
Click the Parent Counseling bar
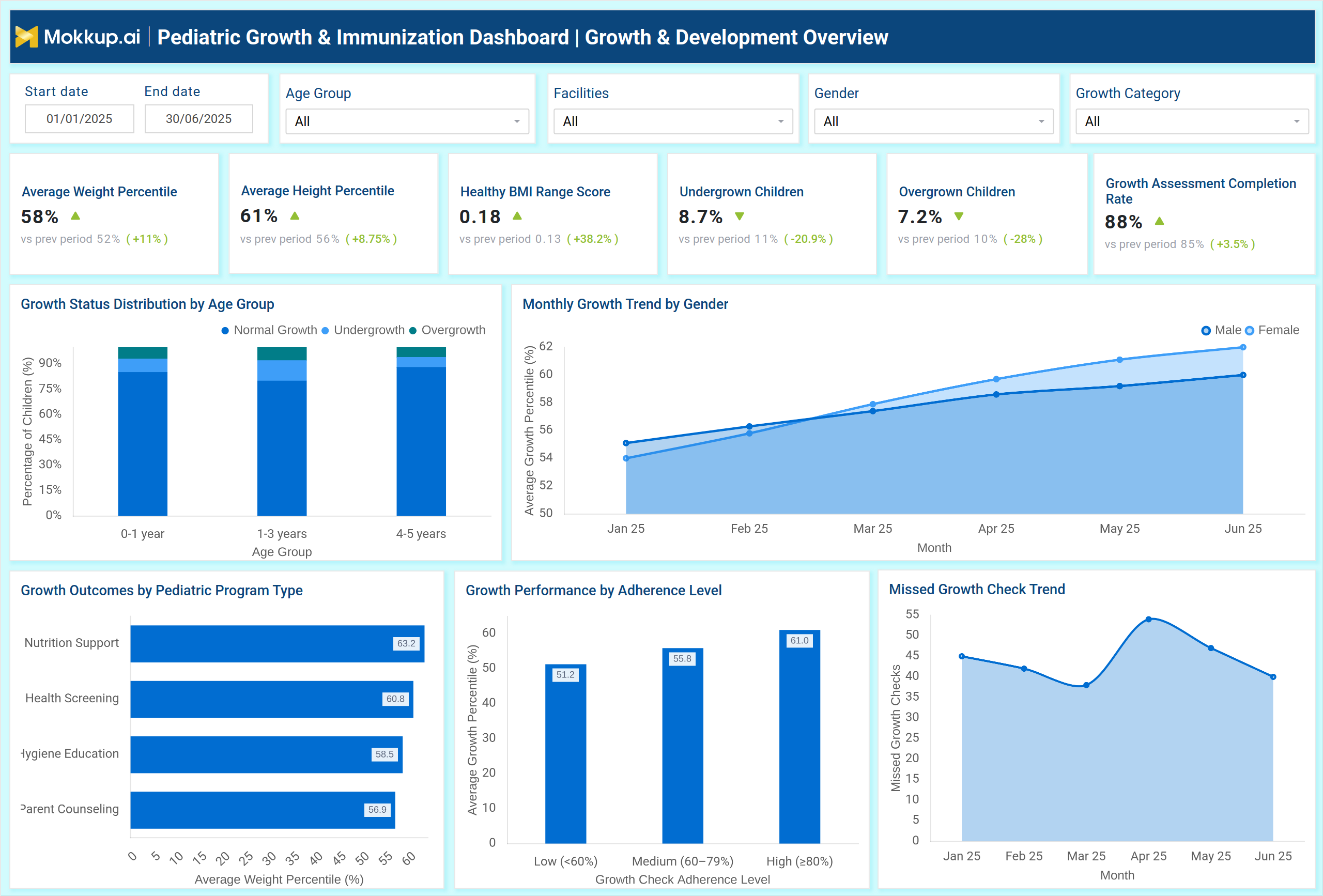(263, 810)
